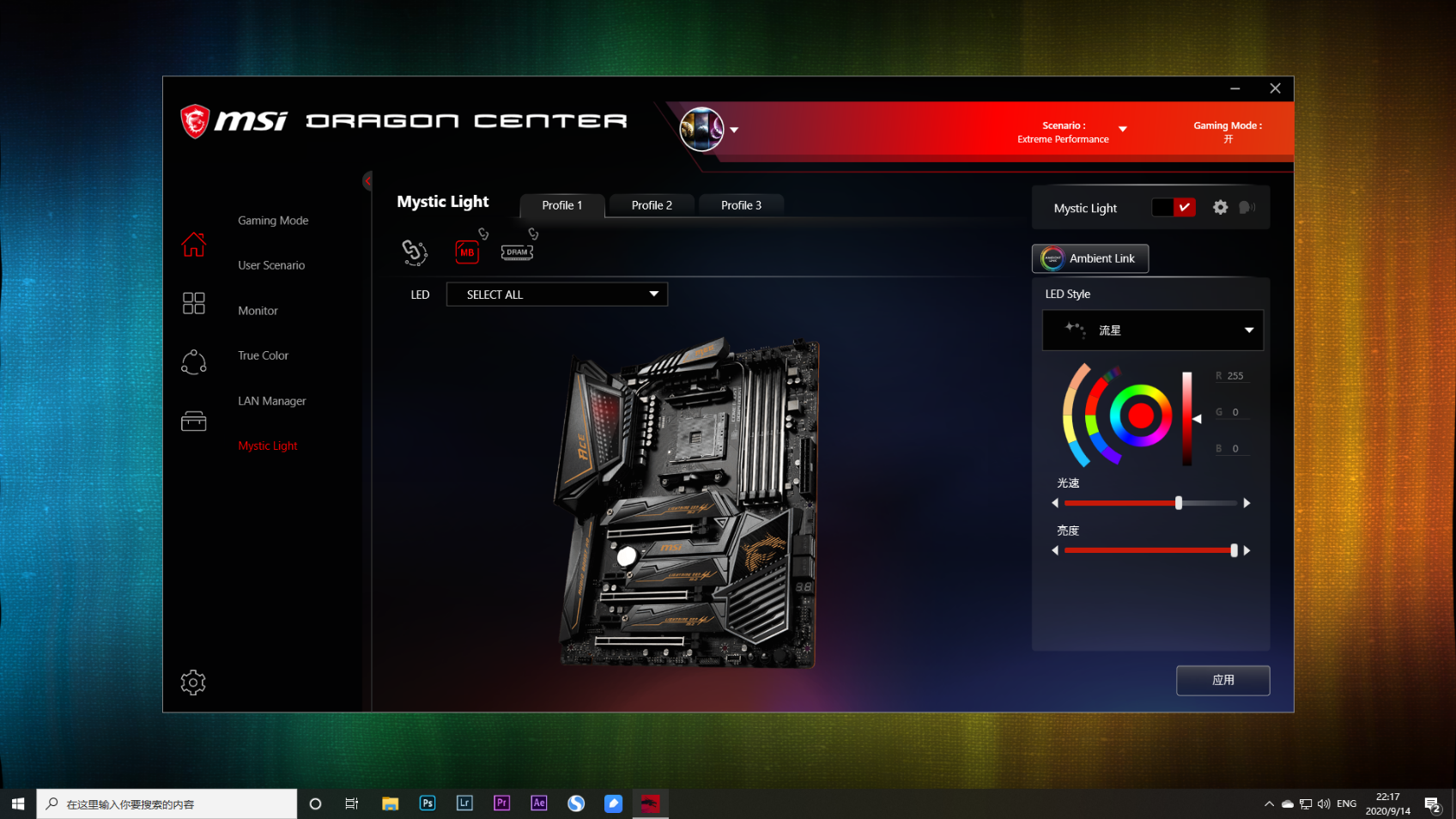Open LAN Manager in the sidebar
Viewport: 1456px width, 819px height.
271,401
